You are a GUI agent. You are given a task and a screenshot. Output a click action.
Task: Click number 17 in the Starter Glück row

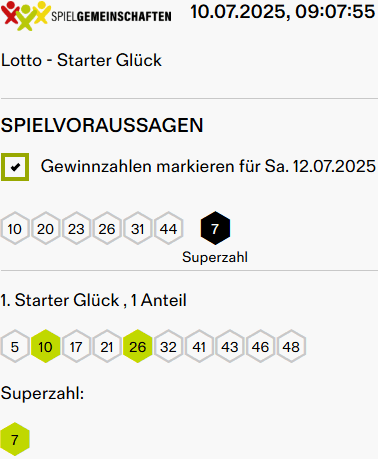tap(76, 346)
